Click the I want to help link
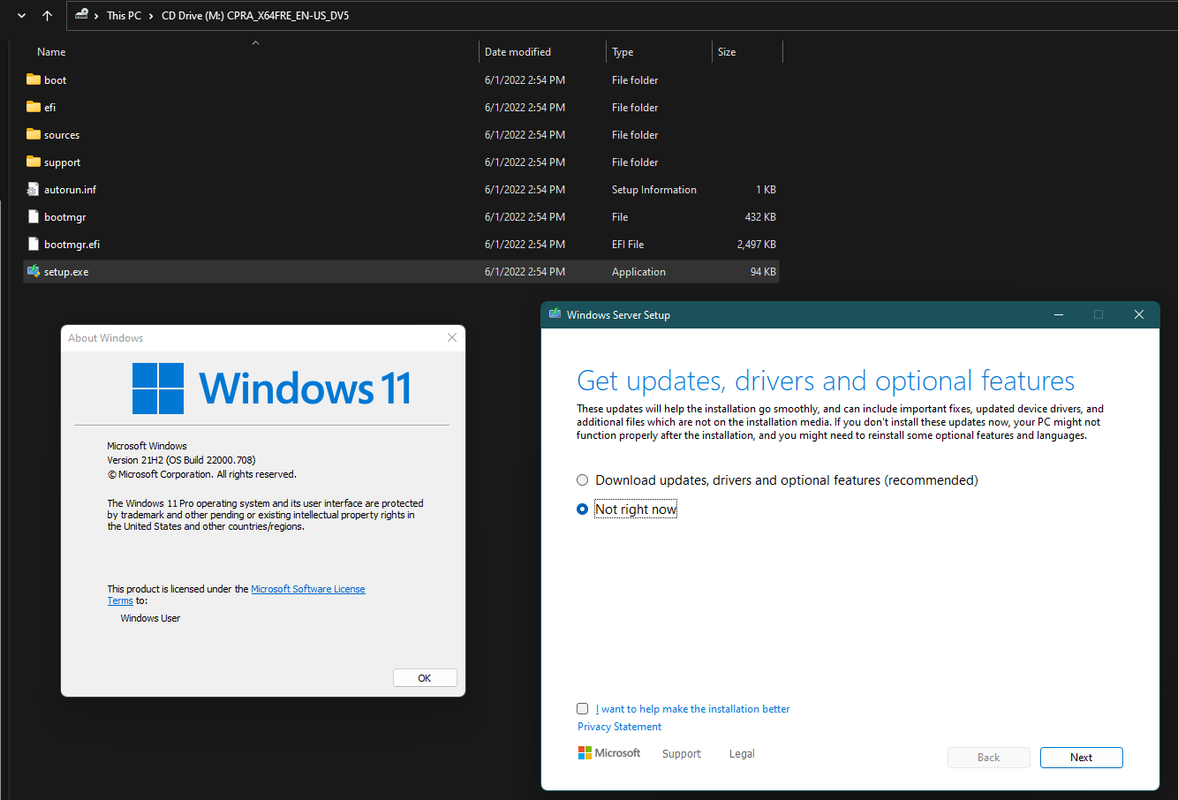The height and width of the screenshot is (800, 1178). pyautogui.click(x=693, y=708)
